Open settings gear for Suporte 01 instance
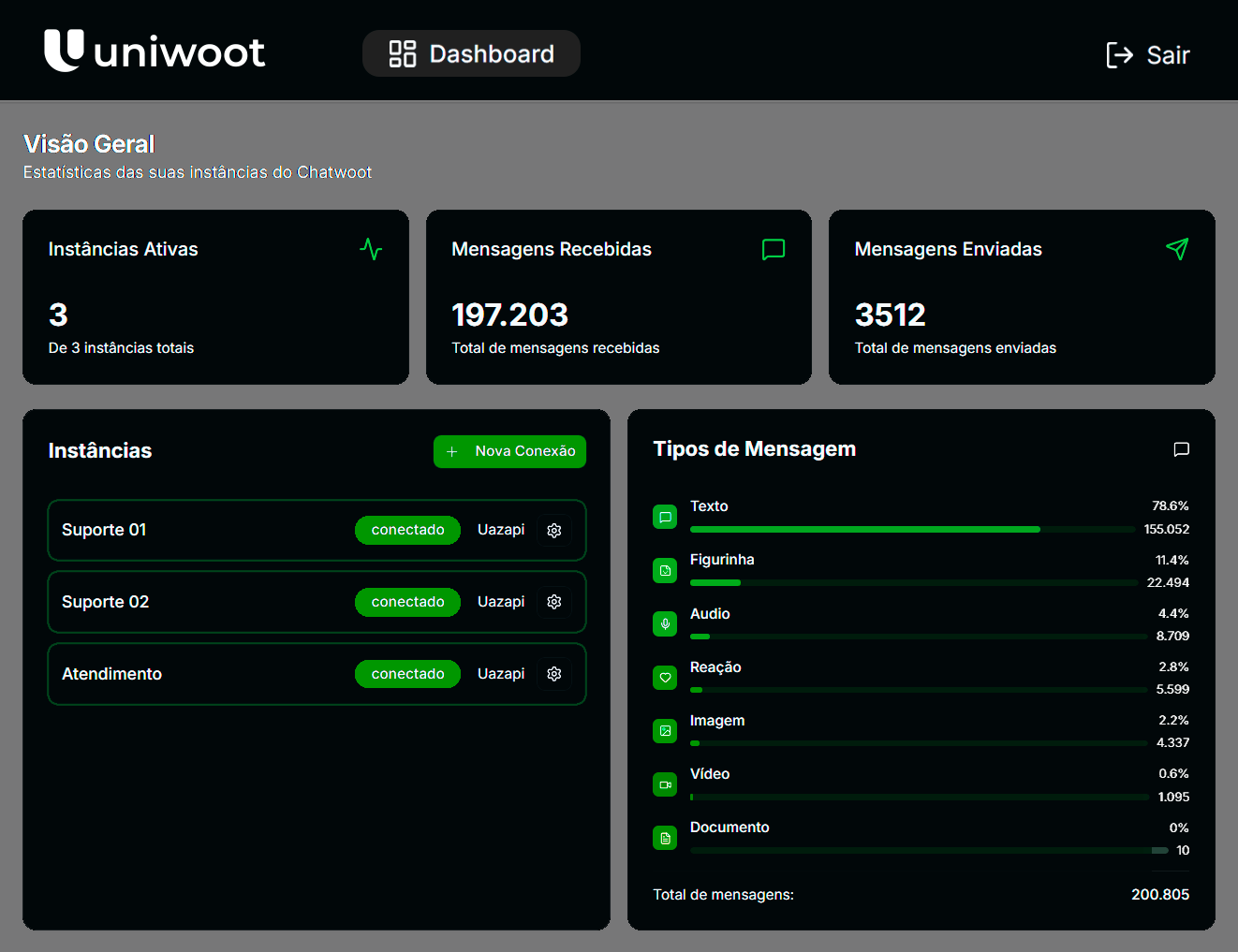 [x=553, y=530]
